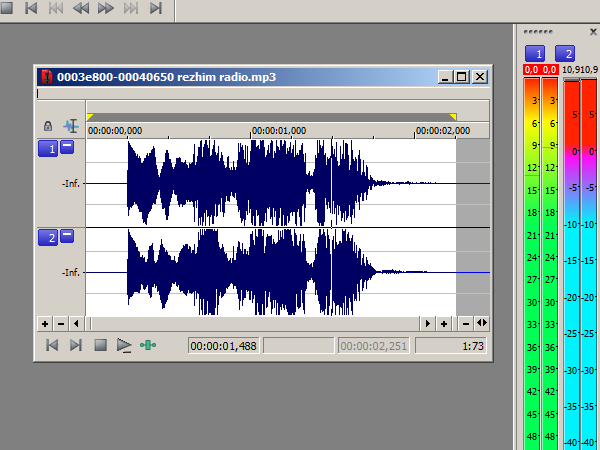Click the 00:00:02,000 mark on the time ruler
Viewport: 600px width, 450px height.
443,131
